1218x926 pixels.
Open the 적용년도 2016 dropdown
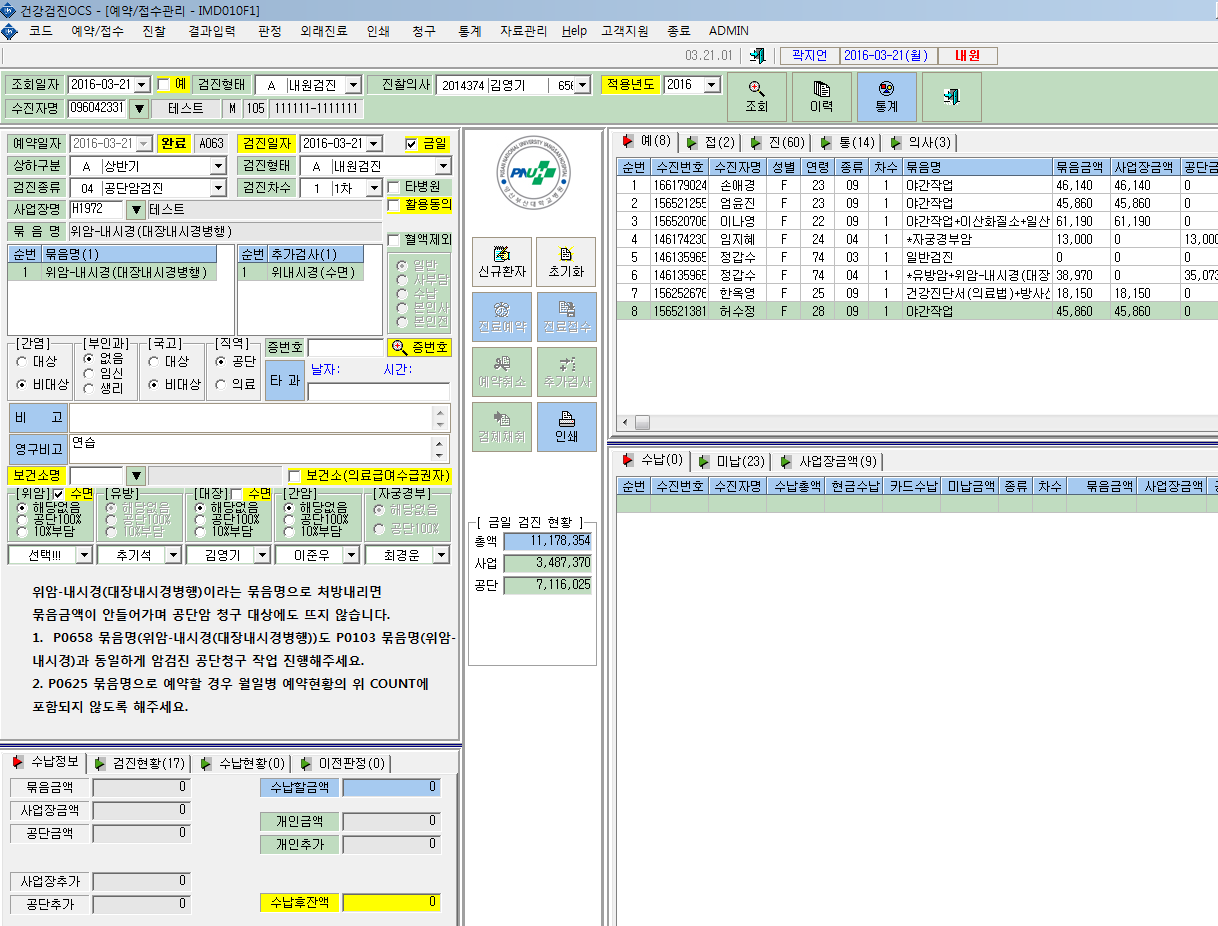712,84
